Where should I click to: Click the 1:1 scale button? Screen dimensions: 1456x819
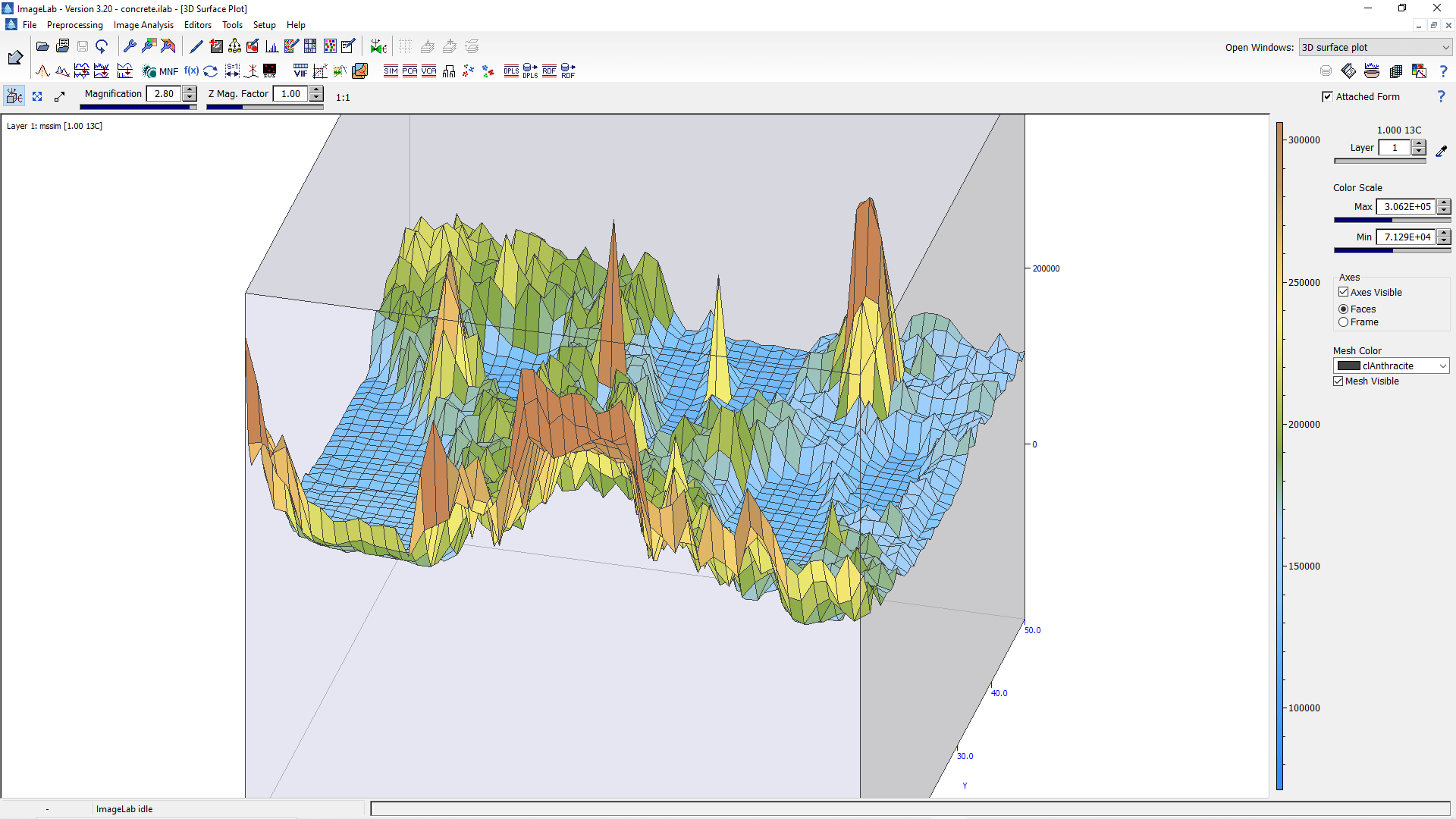click(x=343, y=97)
